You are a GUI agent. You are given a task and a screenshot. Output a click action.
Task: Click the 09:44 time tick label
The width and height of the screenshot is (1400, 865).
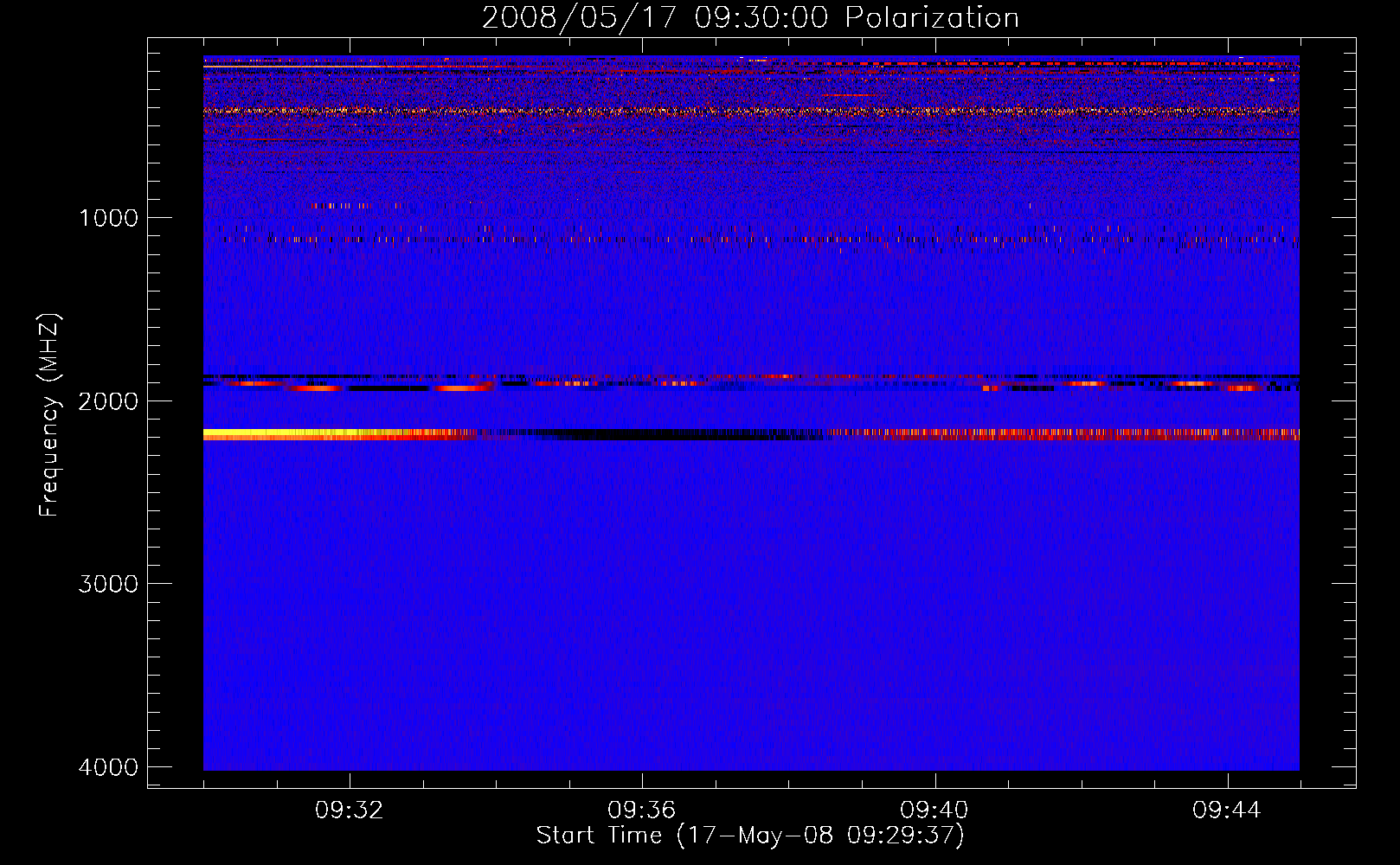(x=1227, y=811)
